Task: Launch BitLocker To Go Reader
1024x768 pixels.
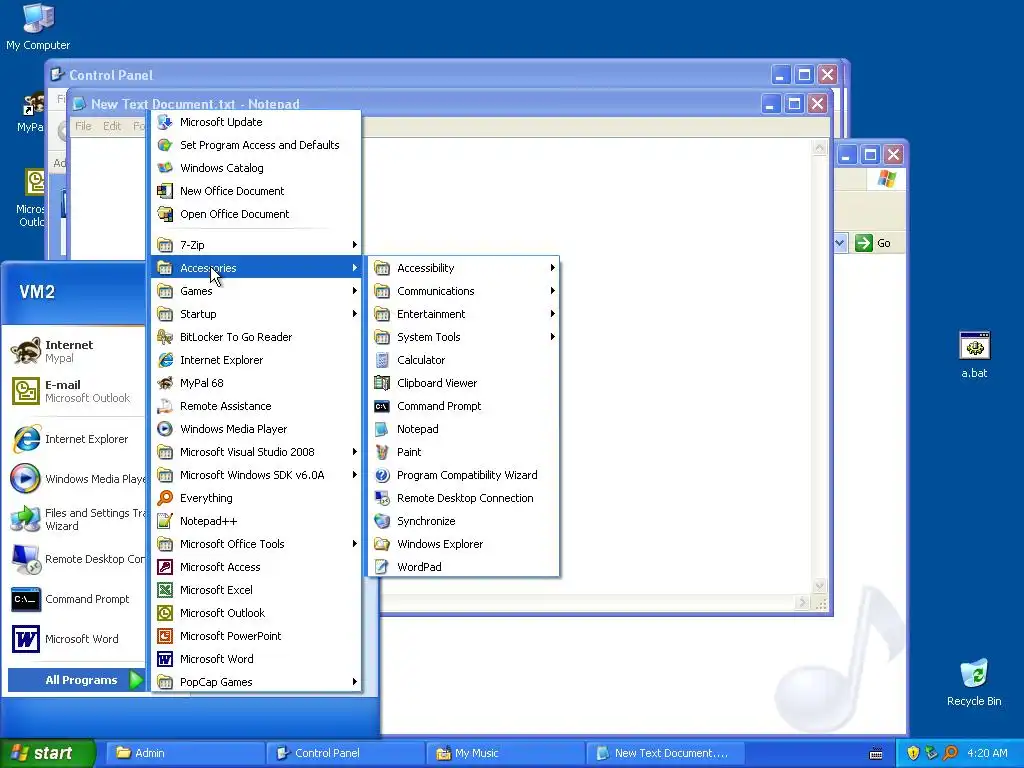Action: pos(256,337)
